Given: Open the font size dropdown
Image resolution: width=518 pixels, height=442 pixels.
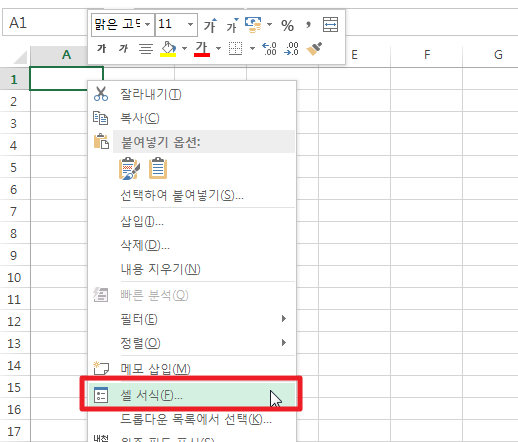Looking at the screenshot, I should 190,24.
